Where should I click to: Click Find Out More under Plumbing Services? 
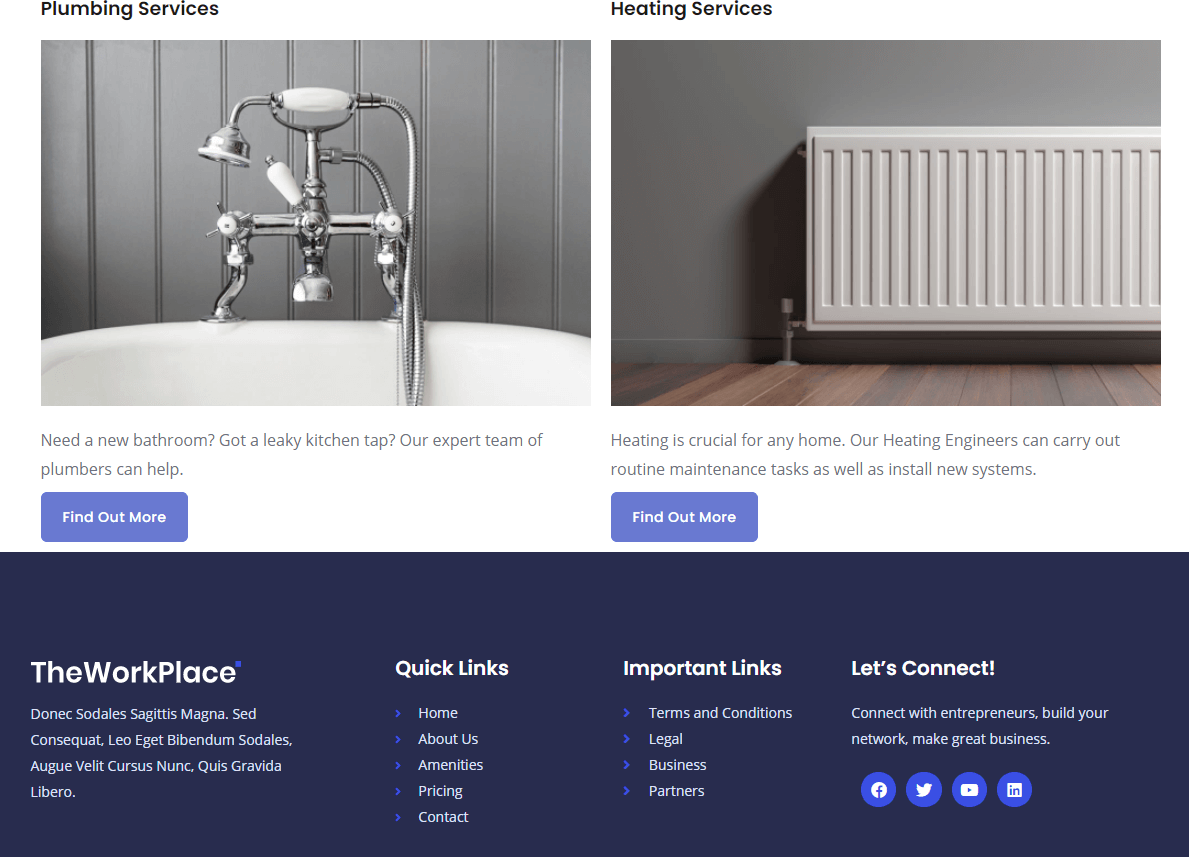coord(115,517)
